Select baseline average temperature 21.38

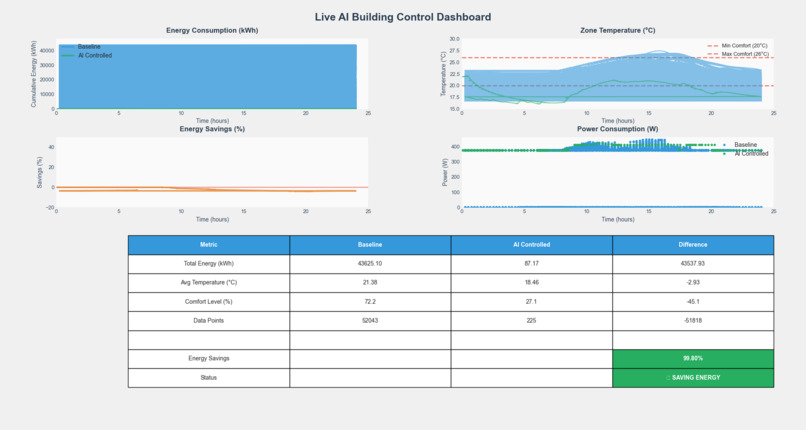[x=370, y=283]
